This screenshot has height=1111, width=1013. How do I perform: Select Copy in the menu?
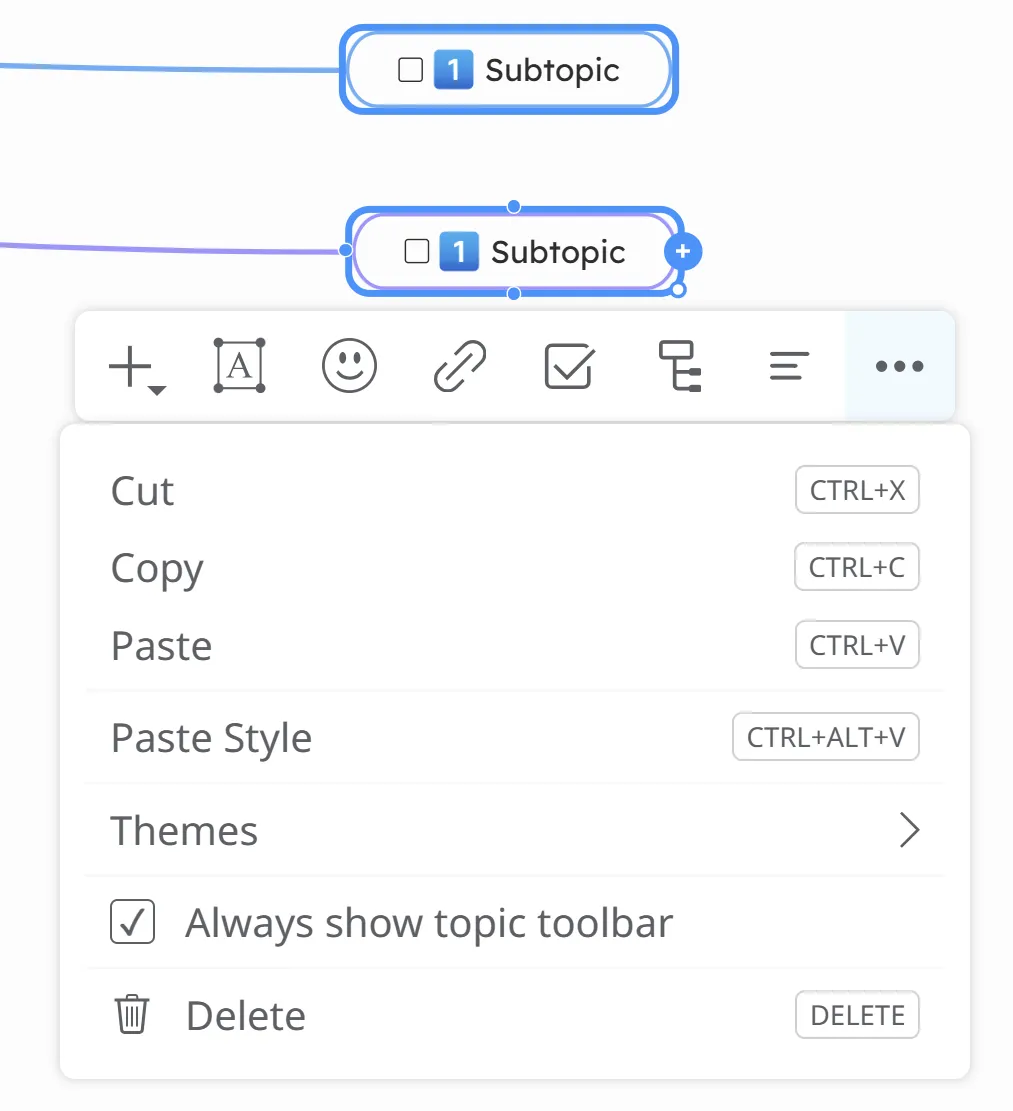157,568
